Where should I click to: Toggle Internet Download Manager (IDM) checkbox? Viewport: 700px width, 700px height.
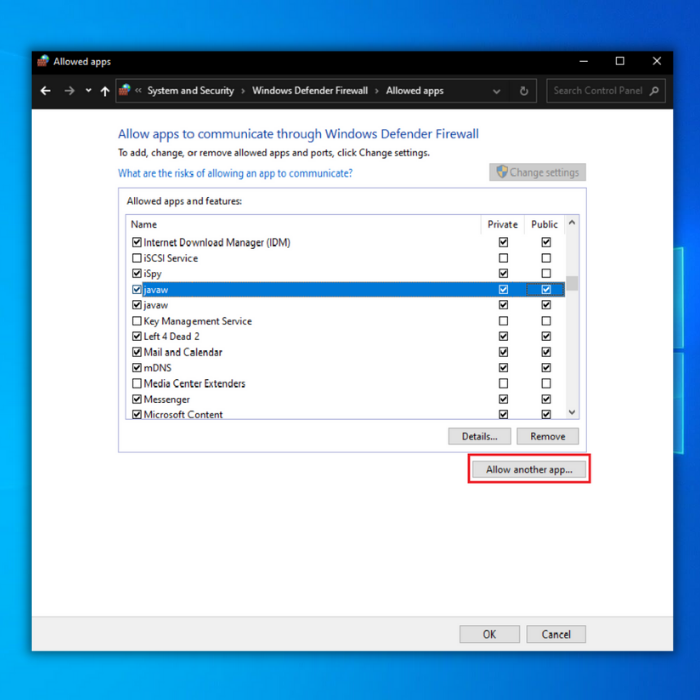[137, 242]
